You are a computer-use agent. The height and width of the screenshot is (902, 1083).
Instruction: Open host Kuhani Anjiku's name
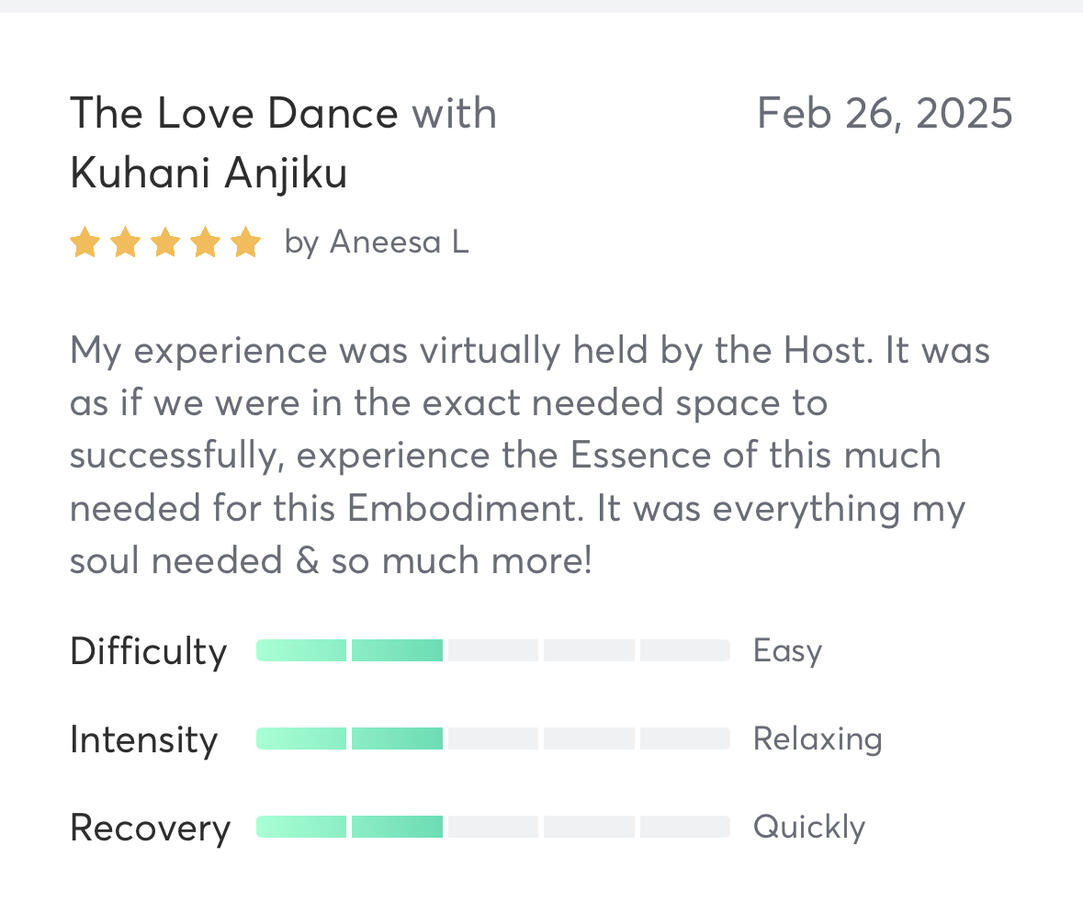click(x=209, y=173)
